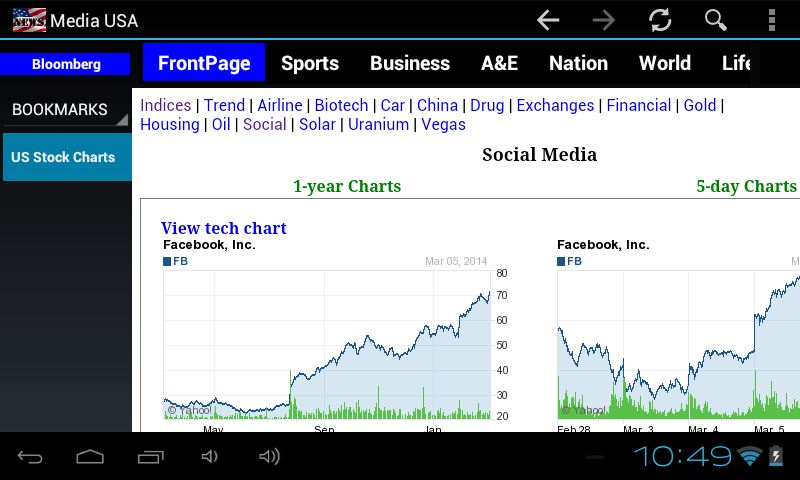Select the World tab
800x480 pixels.
click(665, 63)
